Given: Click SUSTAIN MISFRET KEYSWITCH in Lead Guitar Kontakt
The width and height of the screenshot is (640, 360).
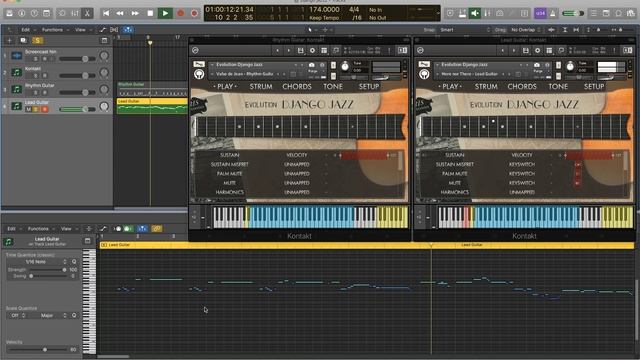Looking at the screenshot, I should [522, 164].
